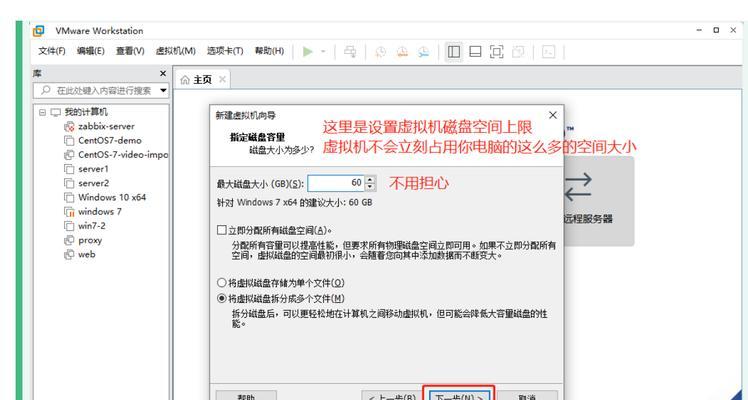Open the library search dropdown arrow

(x=164, y=90)
